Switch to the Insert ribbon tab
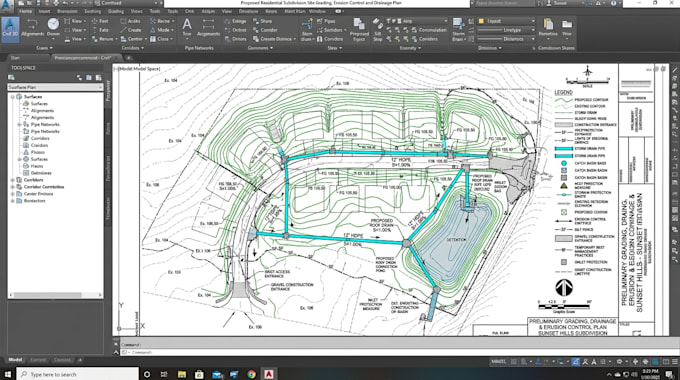The image size is (680, 380). pyautogui.click(x=44, y=11)
